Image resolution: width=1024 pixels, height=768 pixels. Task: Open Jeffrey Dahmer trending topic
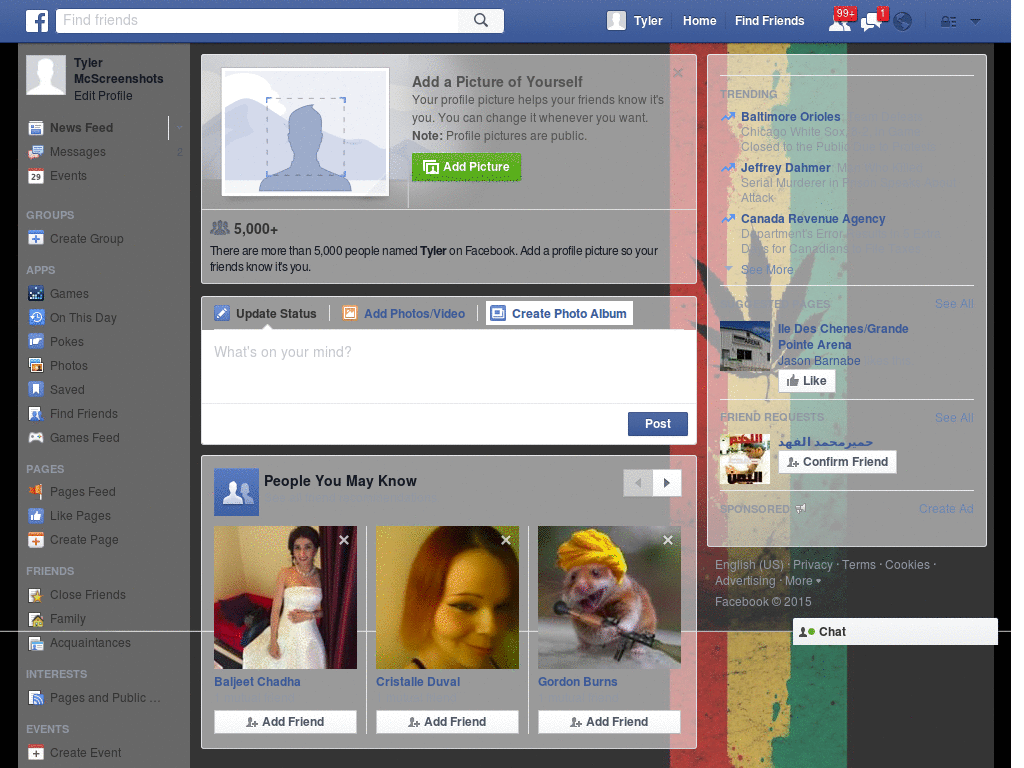tap(786, 168)
